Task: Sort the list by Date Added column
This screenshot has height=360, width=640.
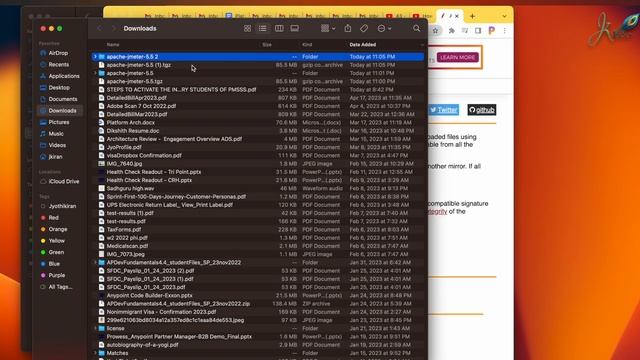Action: pyautogui.click(x=363, y=44)
